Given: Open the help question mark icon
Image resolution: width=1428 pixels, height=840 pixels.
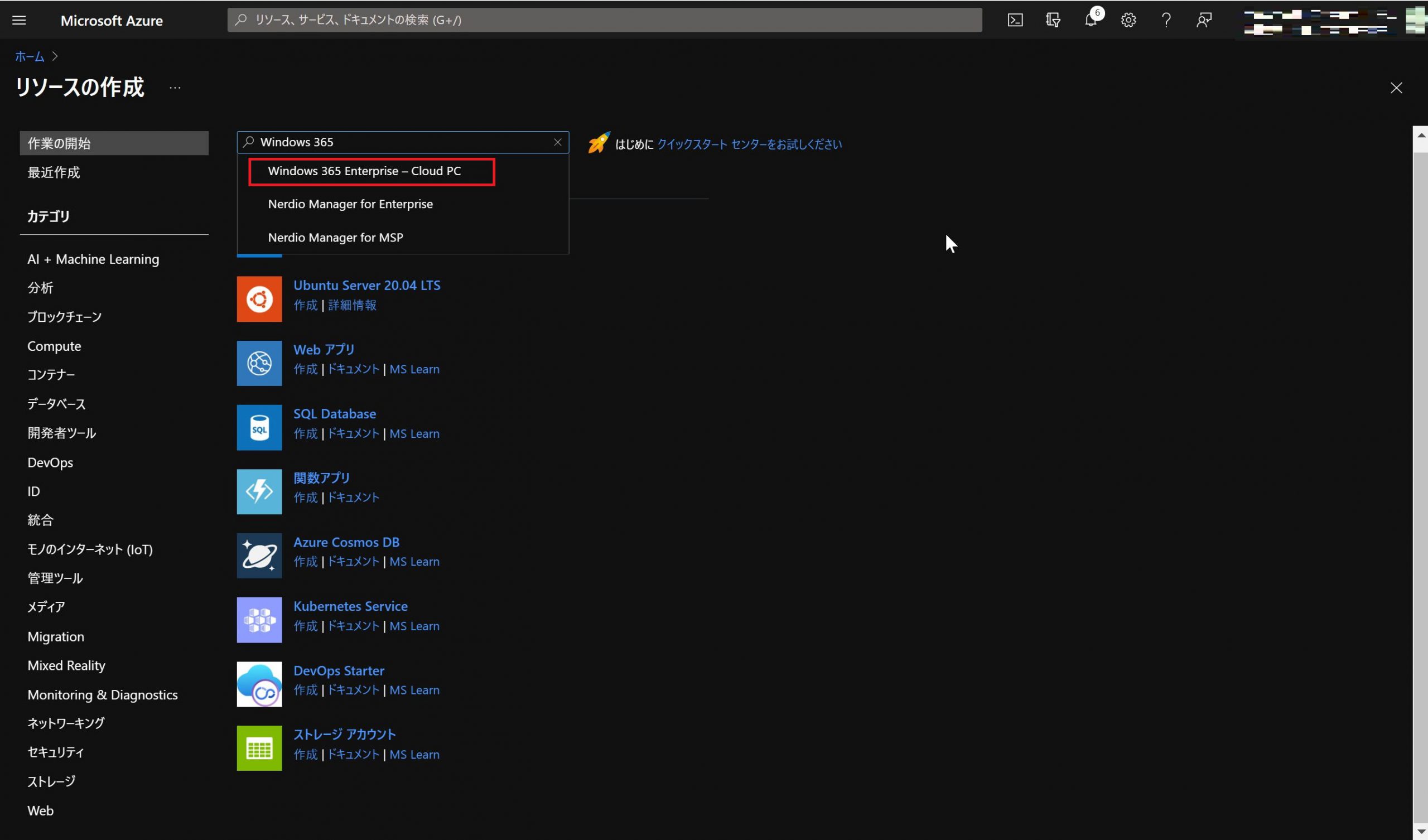Looking at the screenshot, I should coord(1166,21).
